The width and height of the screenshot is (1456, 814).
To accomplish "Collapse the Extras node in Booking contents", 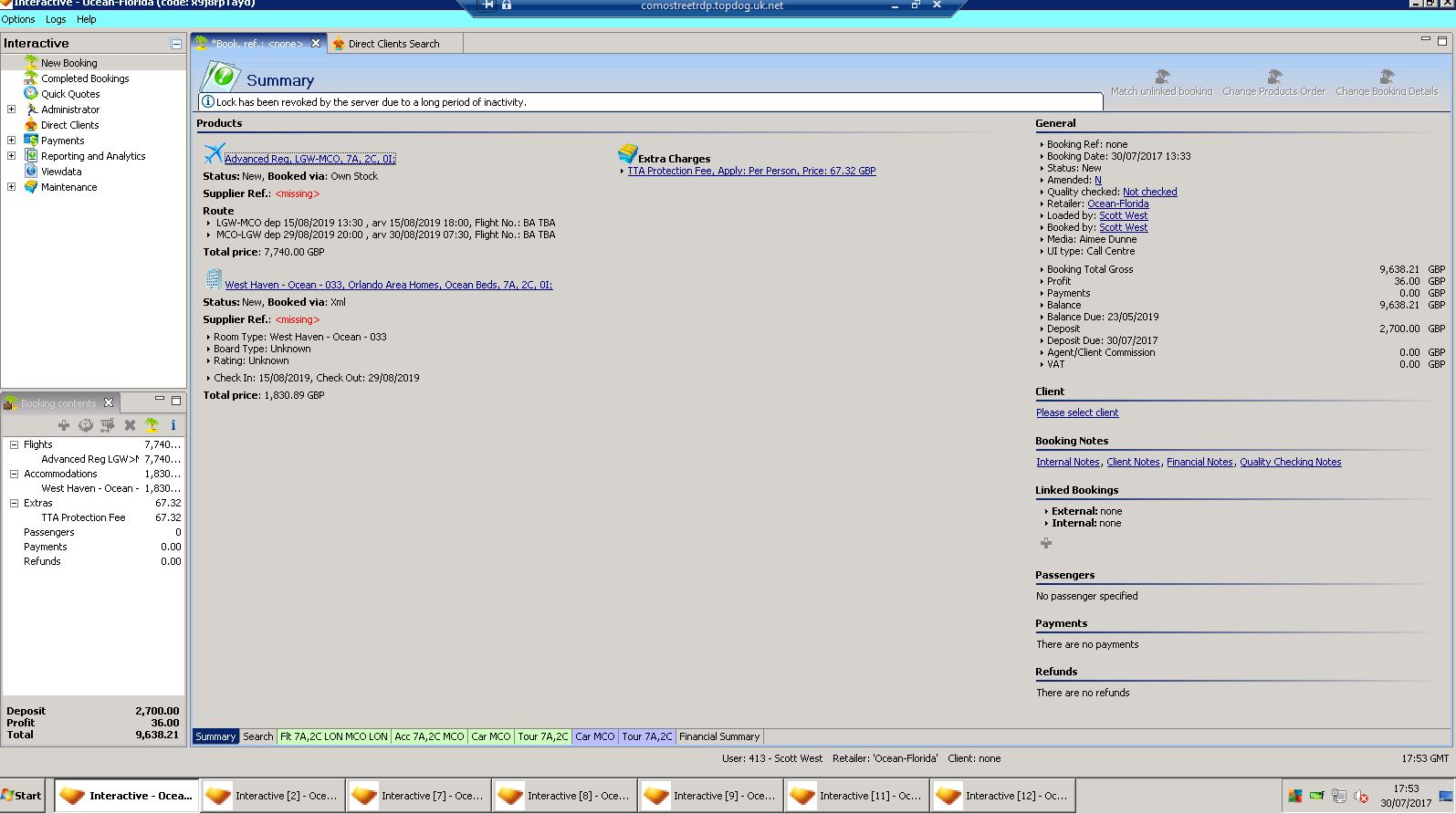I will [x=14, y=503].
